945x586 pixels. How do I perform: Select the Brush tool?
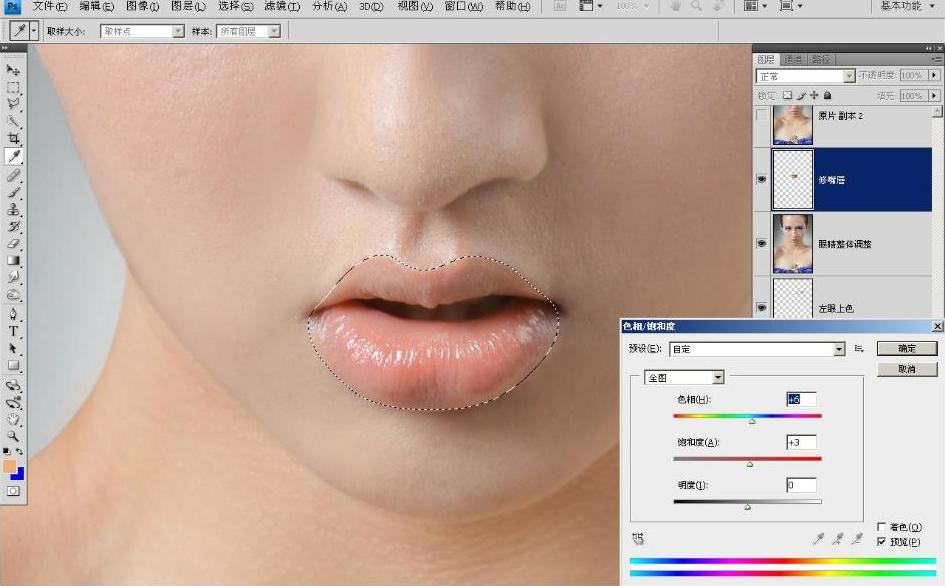13,192
